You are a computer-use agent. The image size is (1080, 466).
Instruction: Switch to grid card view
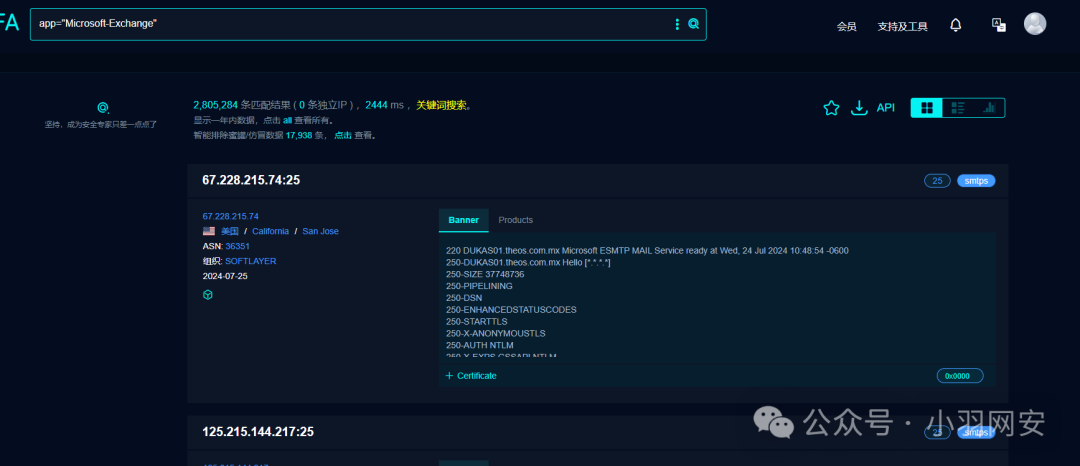[927, 108]
